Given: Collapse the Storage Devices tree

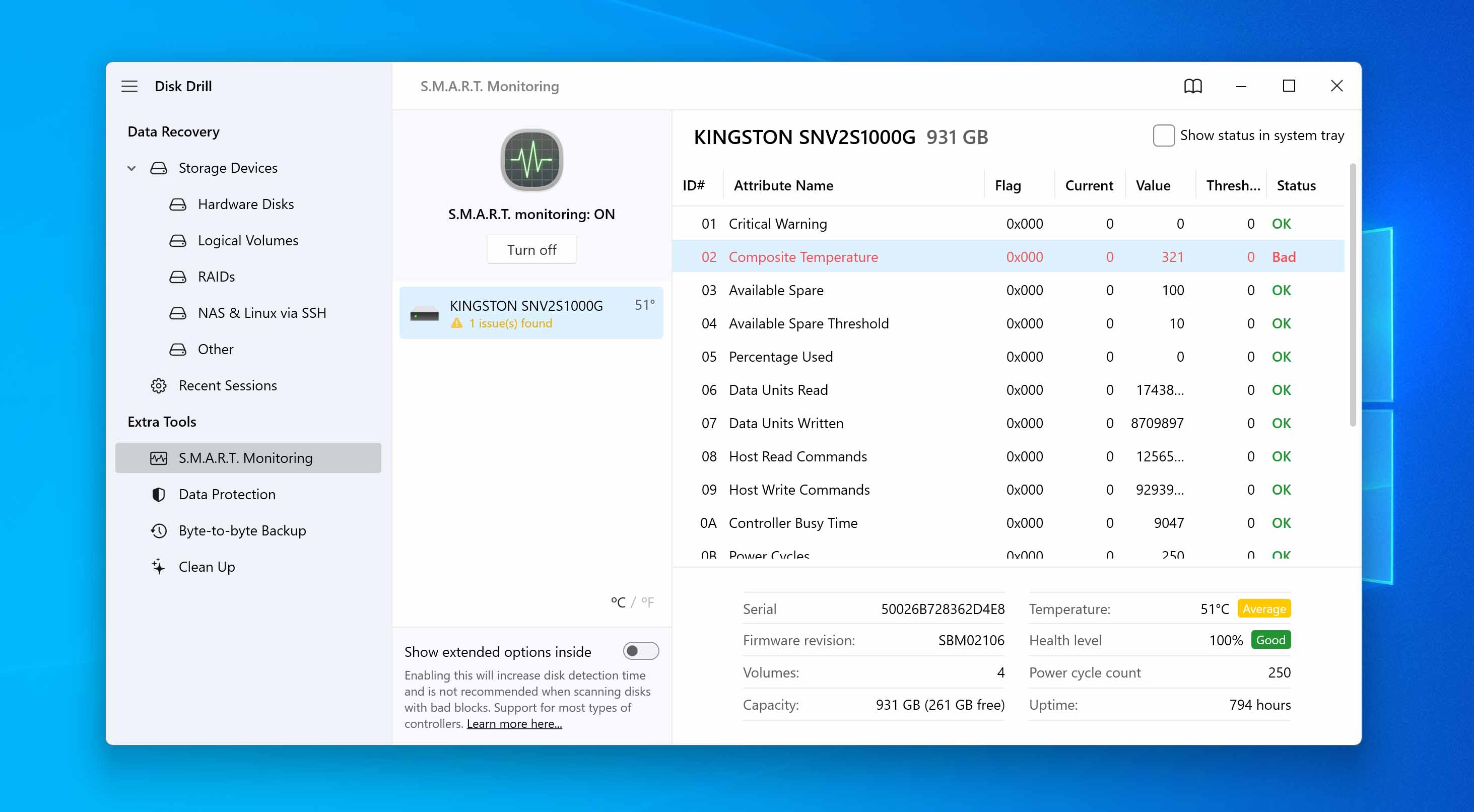Looking at the screenshot, I should point(131,168).
